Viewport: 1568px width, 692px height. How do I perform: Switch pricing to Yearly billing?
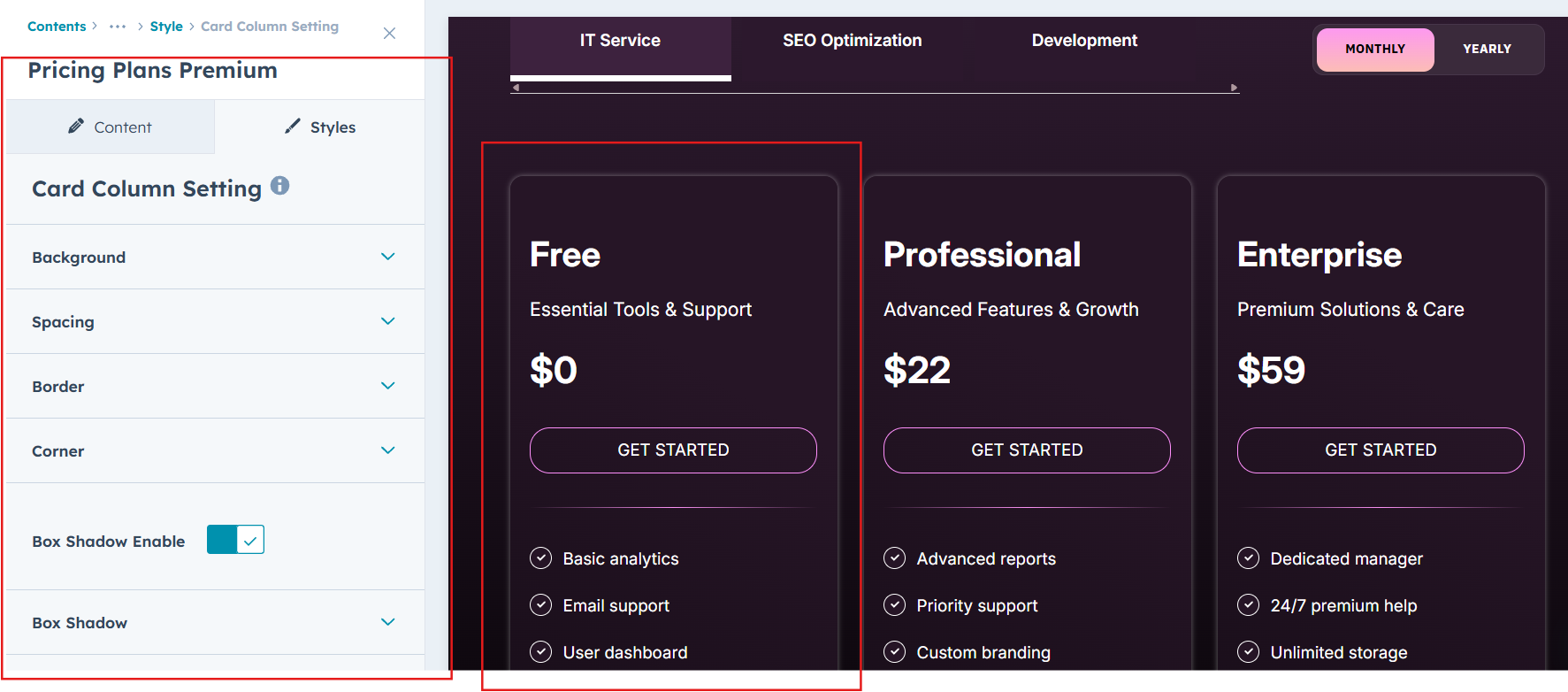point(1487,50)
